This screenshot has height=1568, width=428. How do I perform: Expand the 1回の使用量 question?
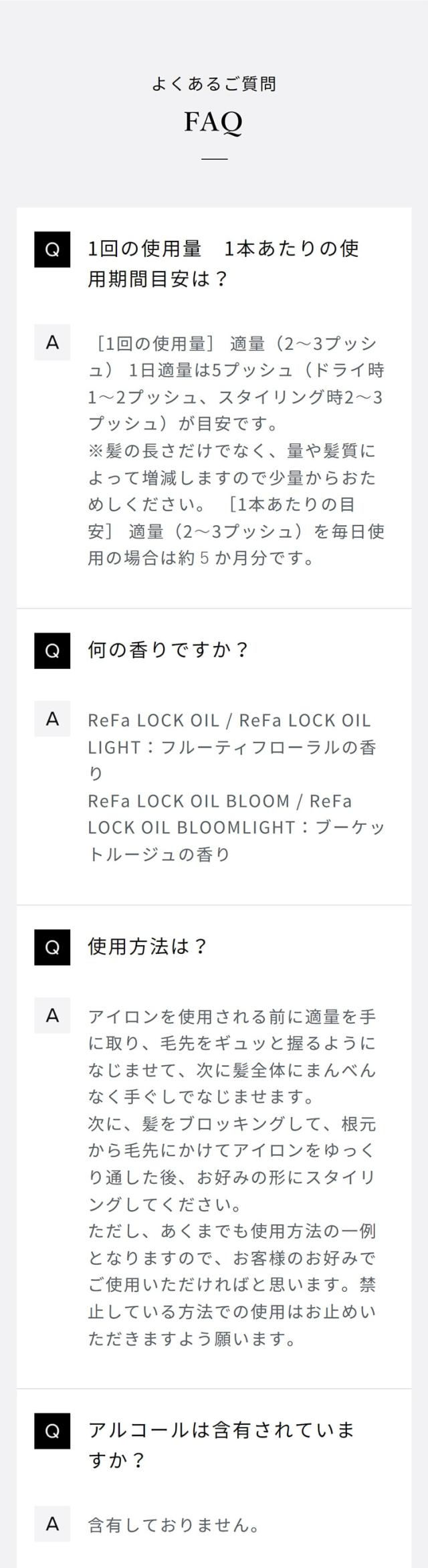pos(223,263)
